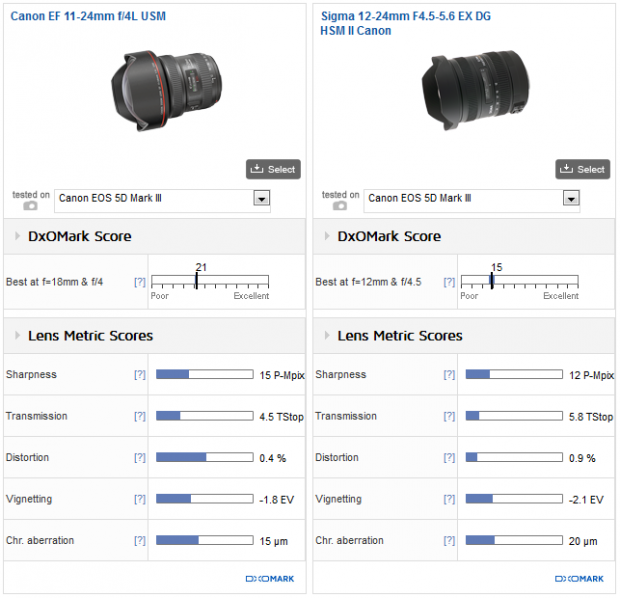
Task: Open the help [?] beside Canon Chr. aberration
Action: pyautogui.click(x=140, y=540)
